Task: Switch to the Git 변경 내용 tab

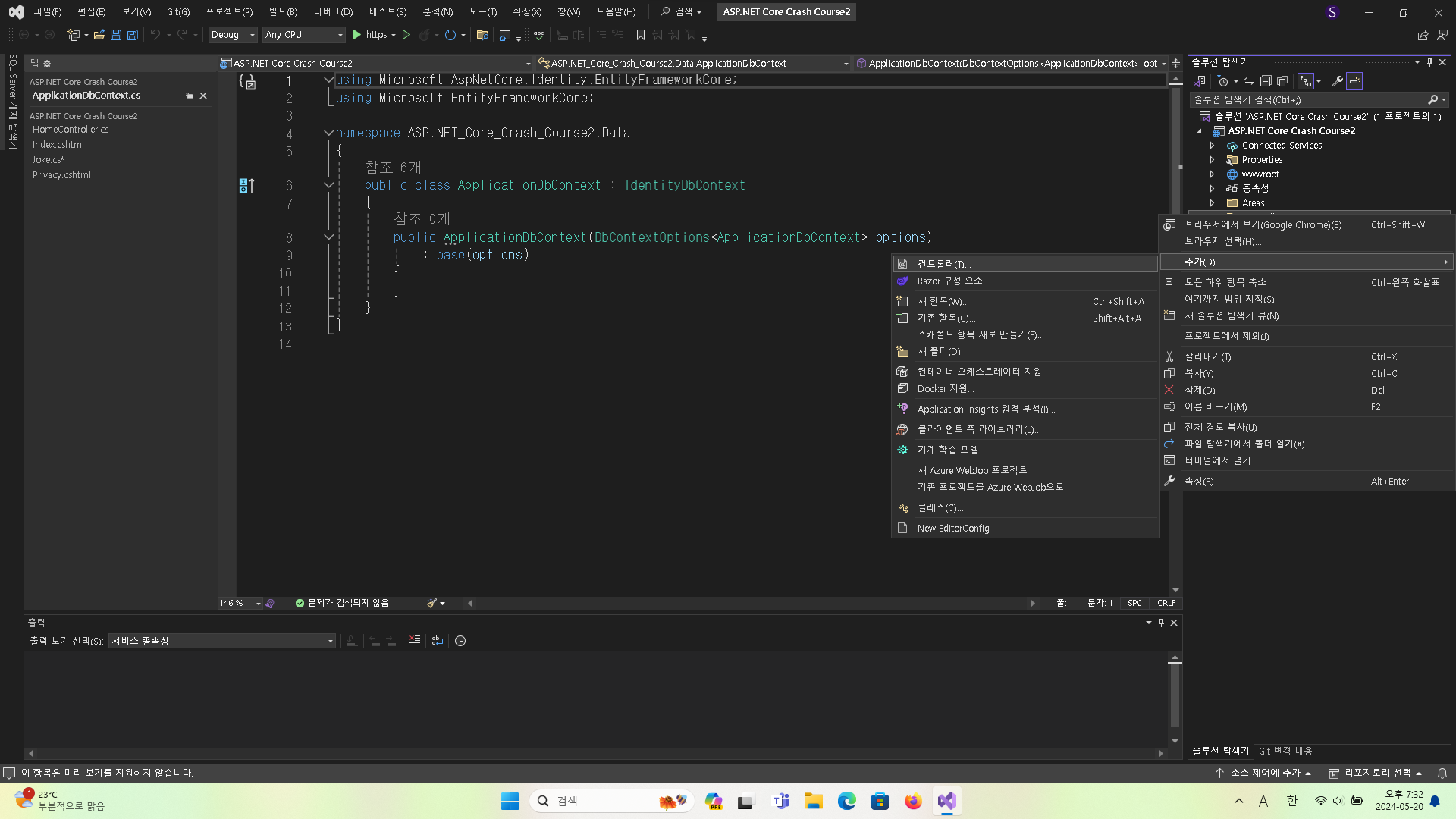Action: [1285, 752]
